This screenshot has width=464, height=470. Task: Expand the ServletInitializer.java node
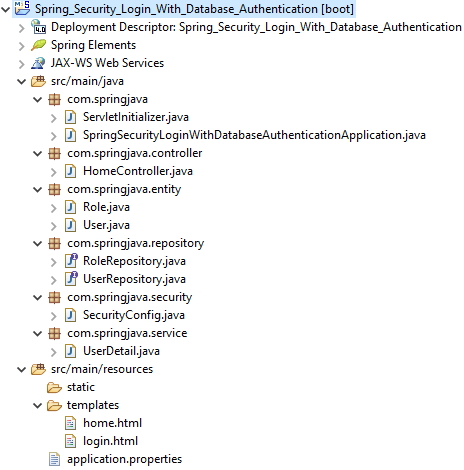(54, 118)
